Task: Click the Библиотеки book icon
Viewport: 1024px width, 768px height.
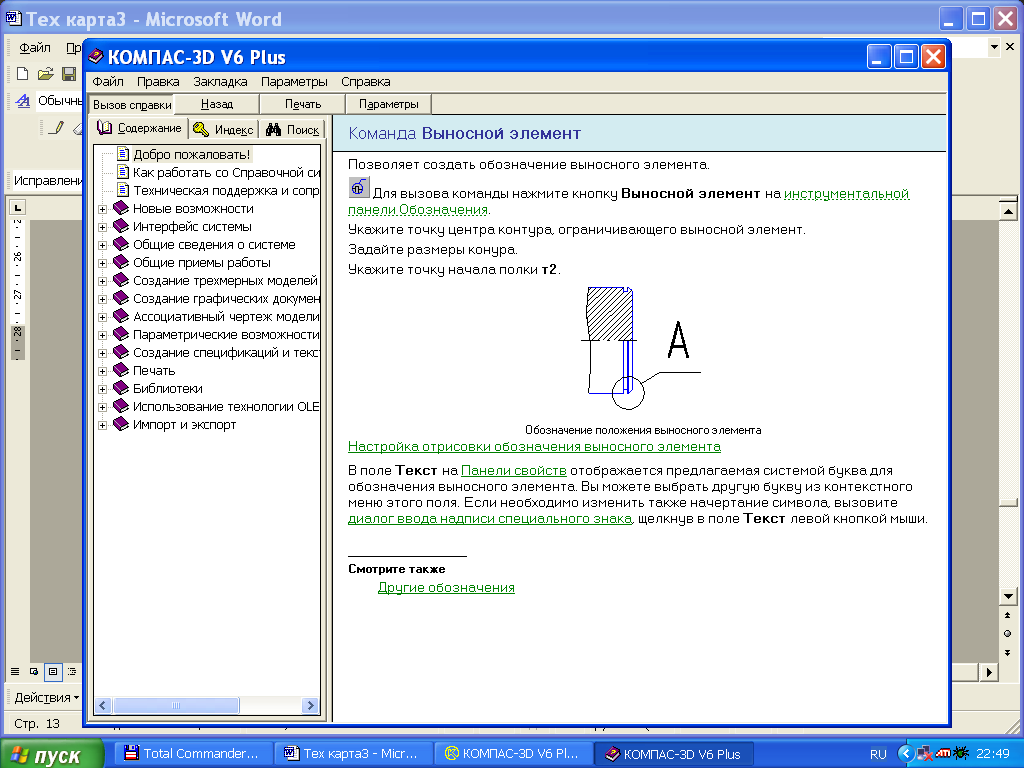Action: point(121,389)
